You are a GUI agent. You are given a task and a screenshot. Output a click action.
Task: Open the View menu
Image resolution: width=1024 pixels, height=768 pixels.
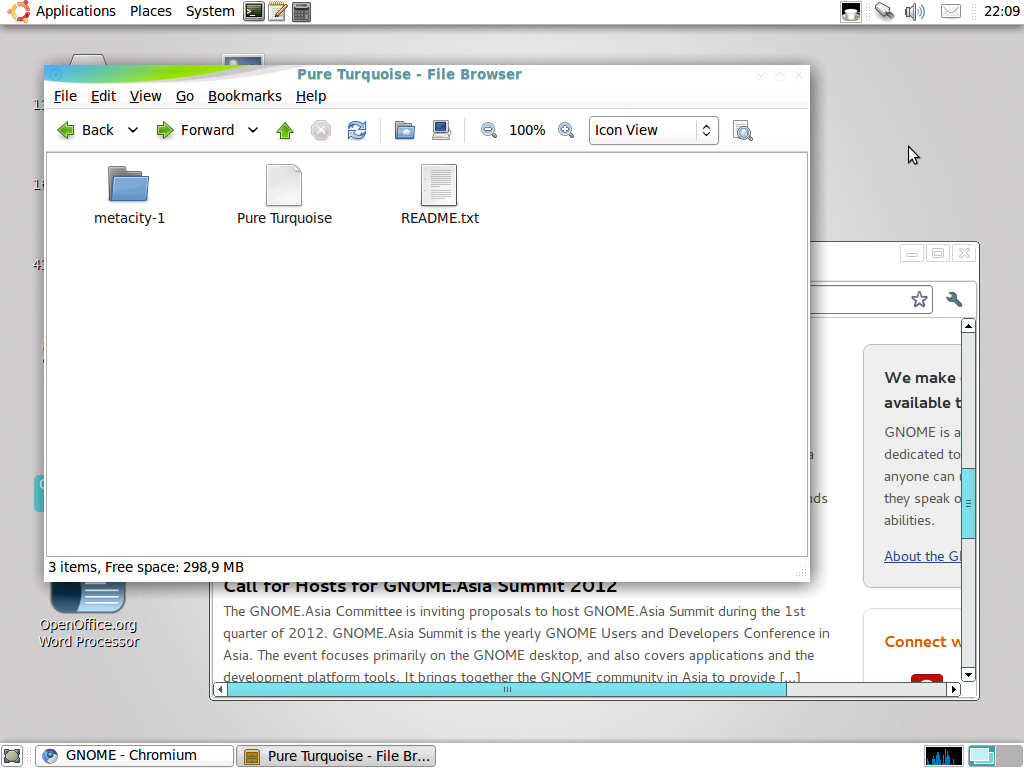tap(146, 96)
